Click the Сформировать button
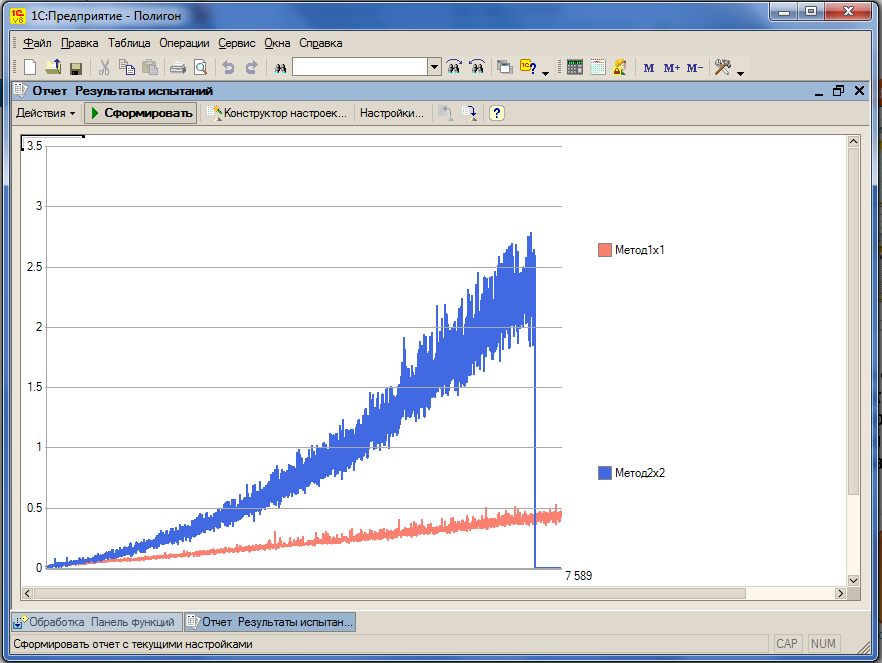 click(141, 113)
